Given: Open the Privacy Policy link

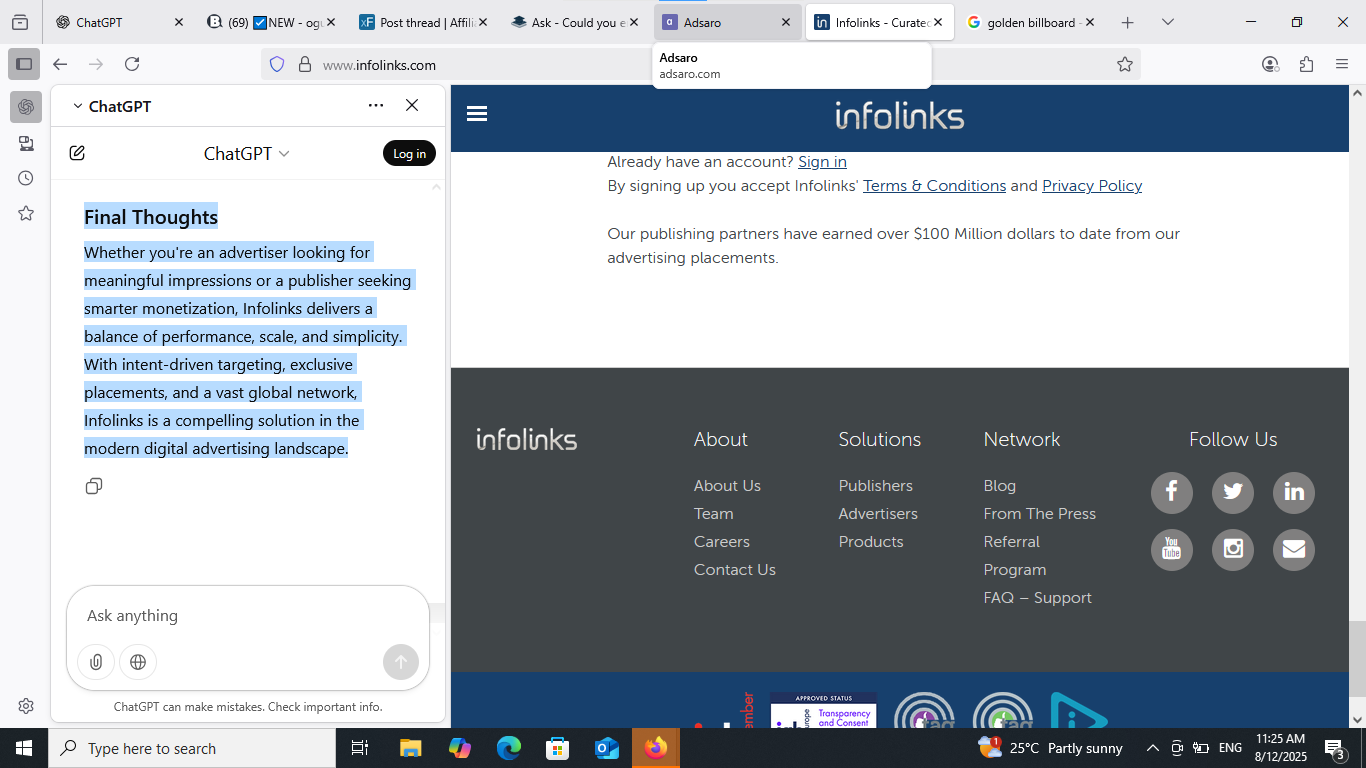Looking at the screenshot, I should point(1092,186).
